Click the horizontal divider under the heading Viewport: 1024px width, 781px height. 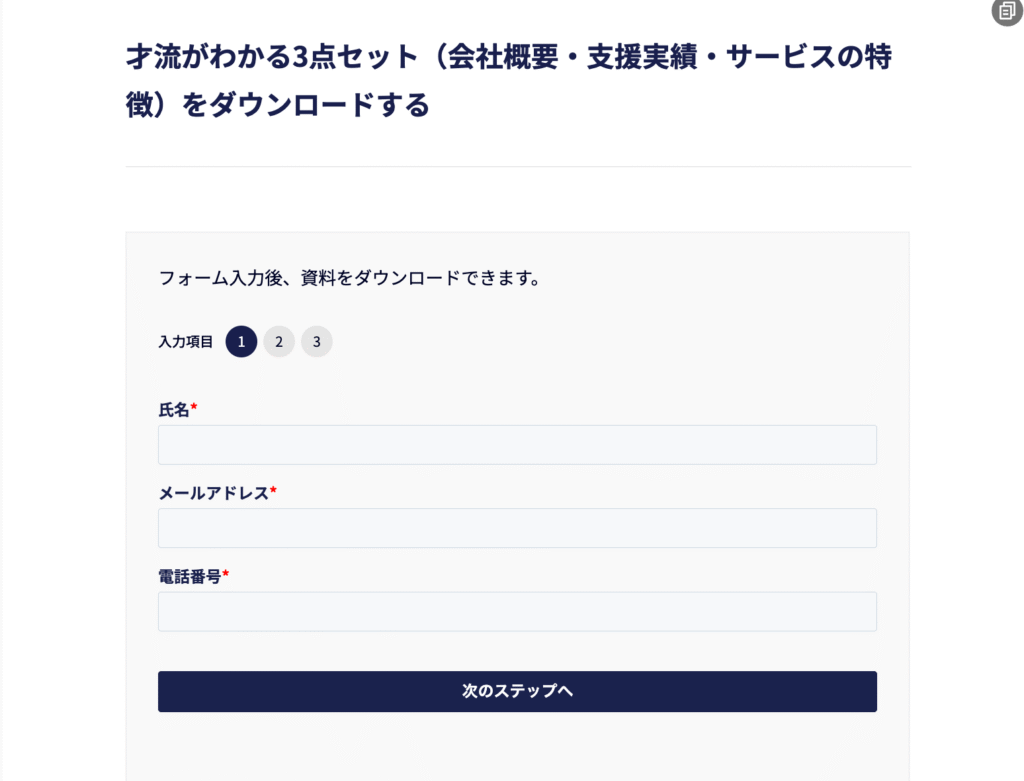click(x=518, y=166)
